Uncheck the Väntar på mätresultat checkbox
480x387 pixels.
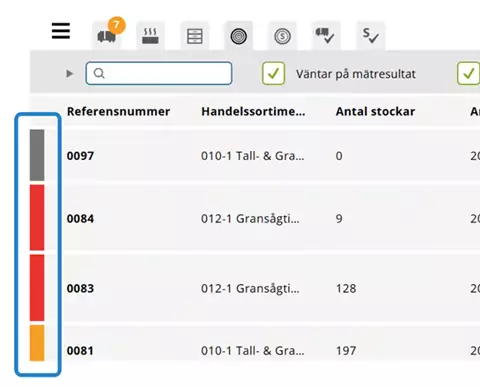pyautogui.click(x=273, y=73)
